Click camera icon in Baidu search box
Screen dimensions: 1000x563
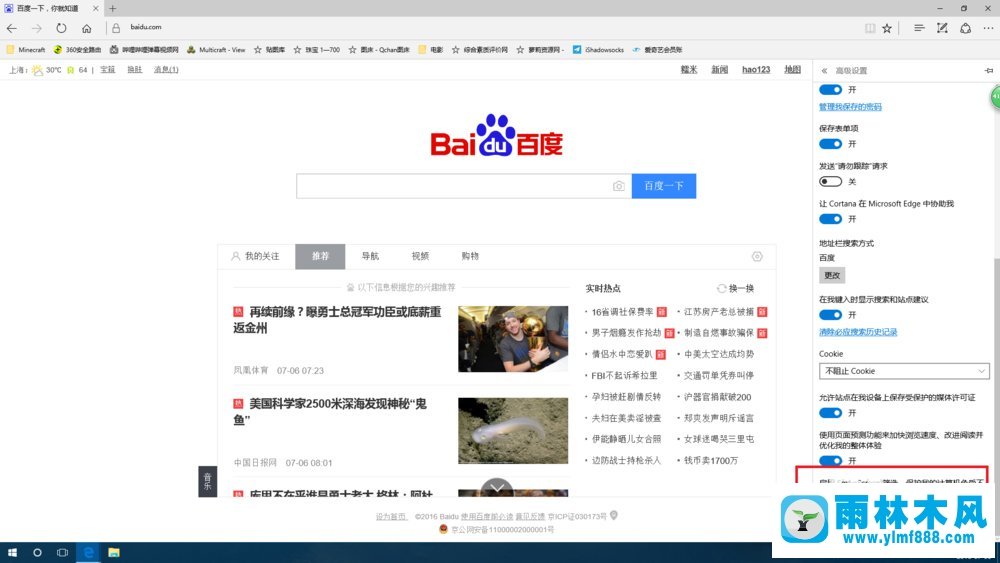pos(619,186)
